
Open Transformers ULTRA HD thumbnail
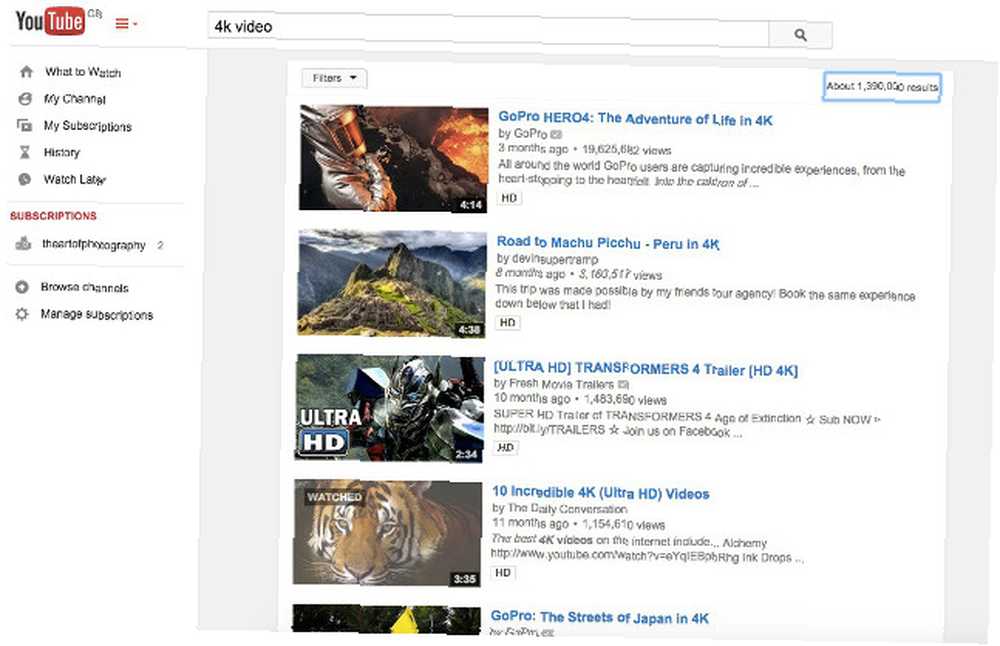tap(389, 408)
